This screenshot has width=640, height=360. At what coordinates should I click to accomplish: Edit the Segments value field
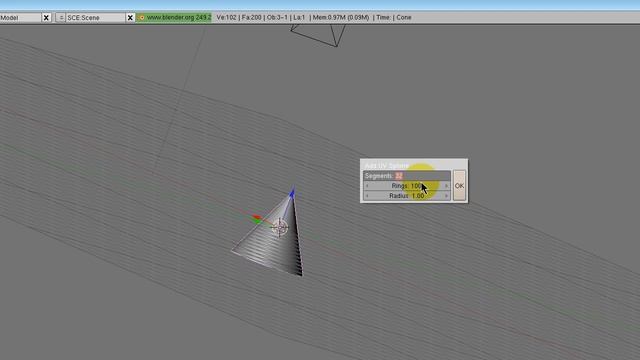pos(407,176)
